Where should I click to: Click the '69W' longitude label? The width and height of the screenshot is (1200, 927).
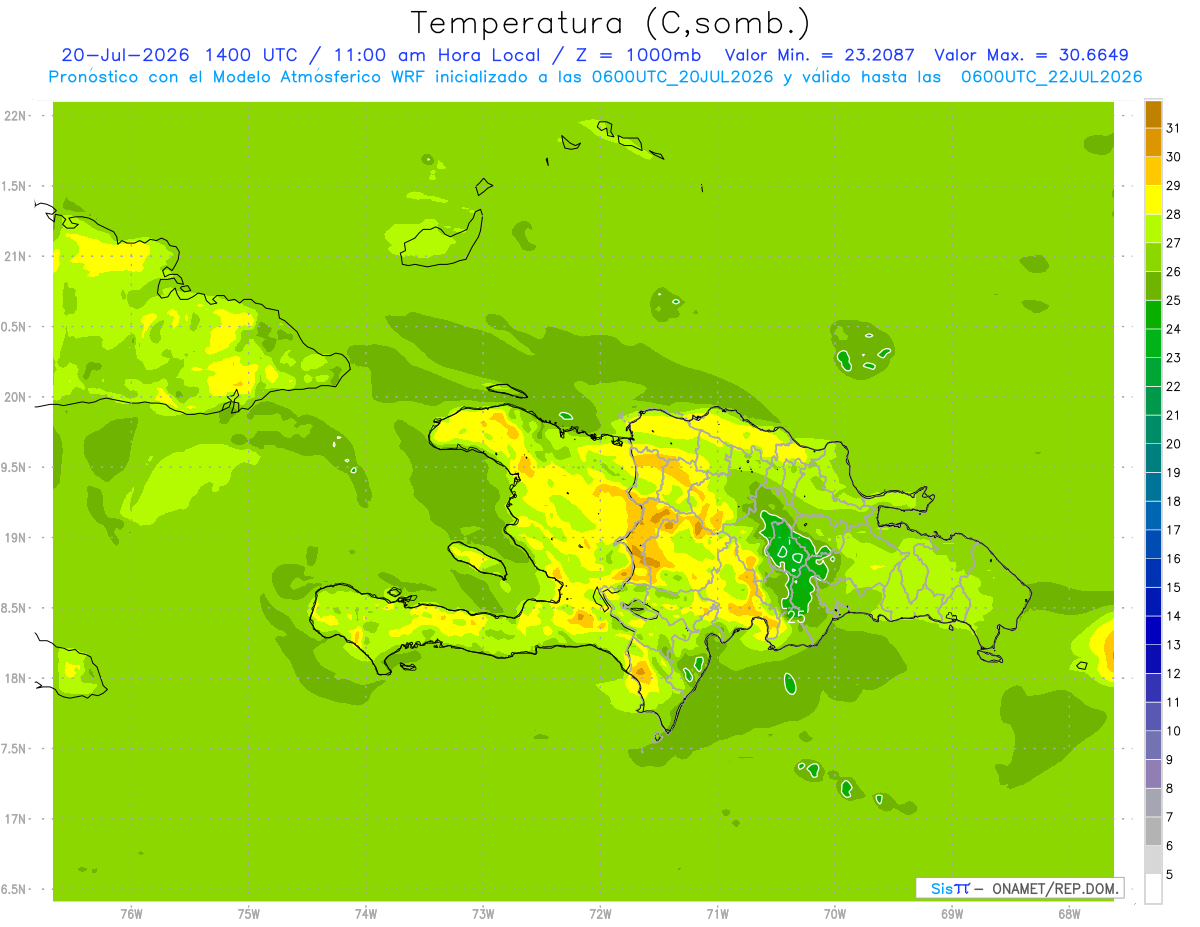click(951, 913)
